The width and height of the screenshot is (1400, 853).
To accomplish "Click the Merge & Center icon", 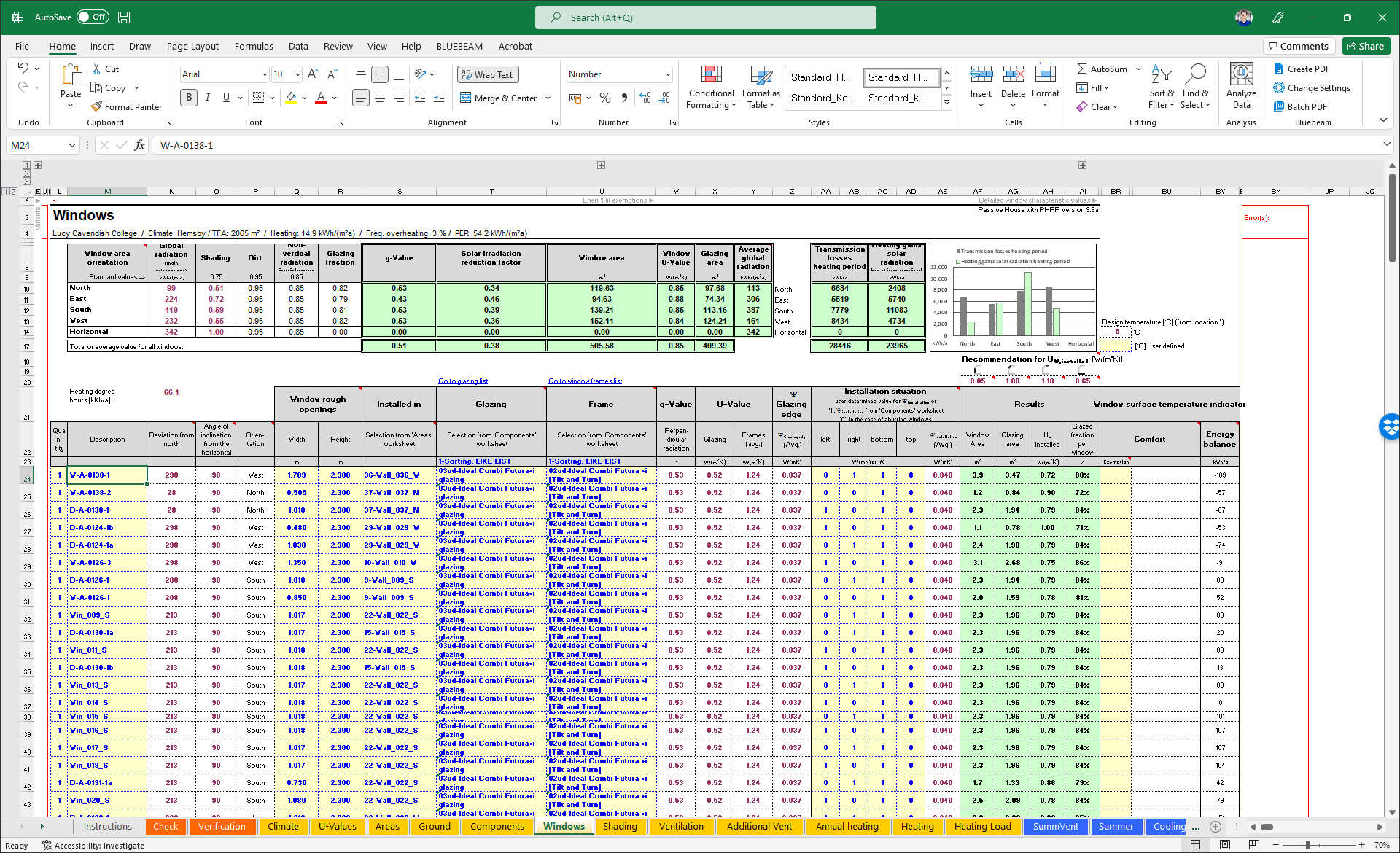I will tap(466, 98).
